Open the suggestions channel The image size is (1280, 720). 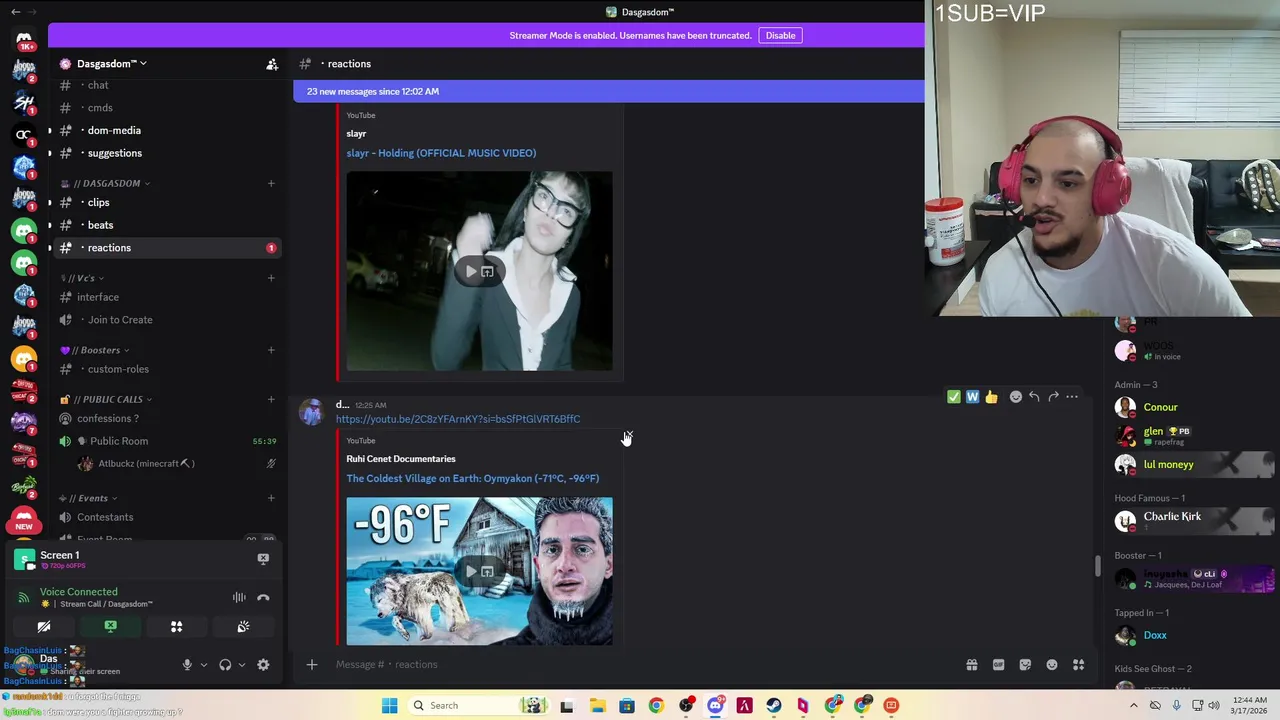[167, 153]
